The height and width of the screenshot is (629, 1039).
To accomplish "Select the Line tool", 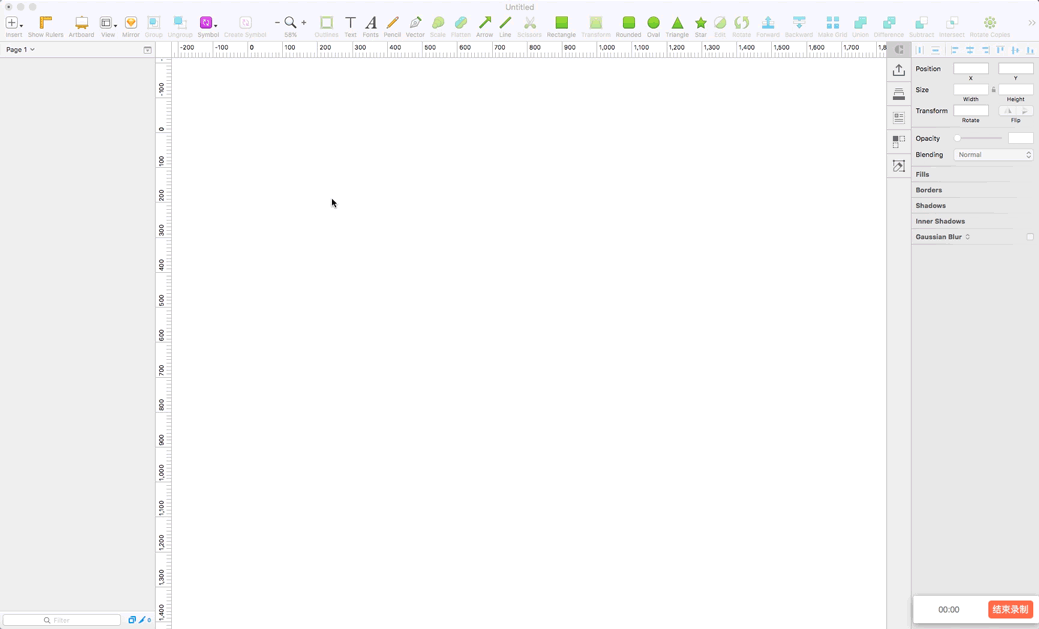I will click(505, 23).
